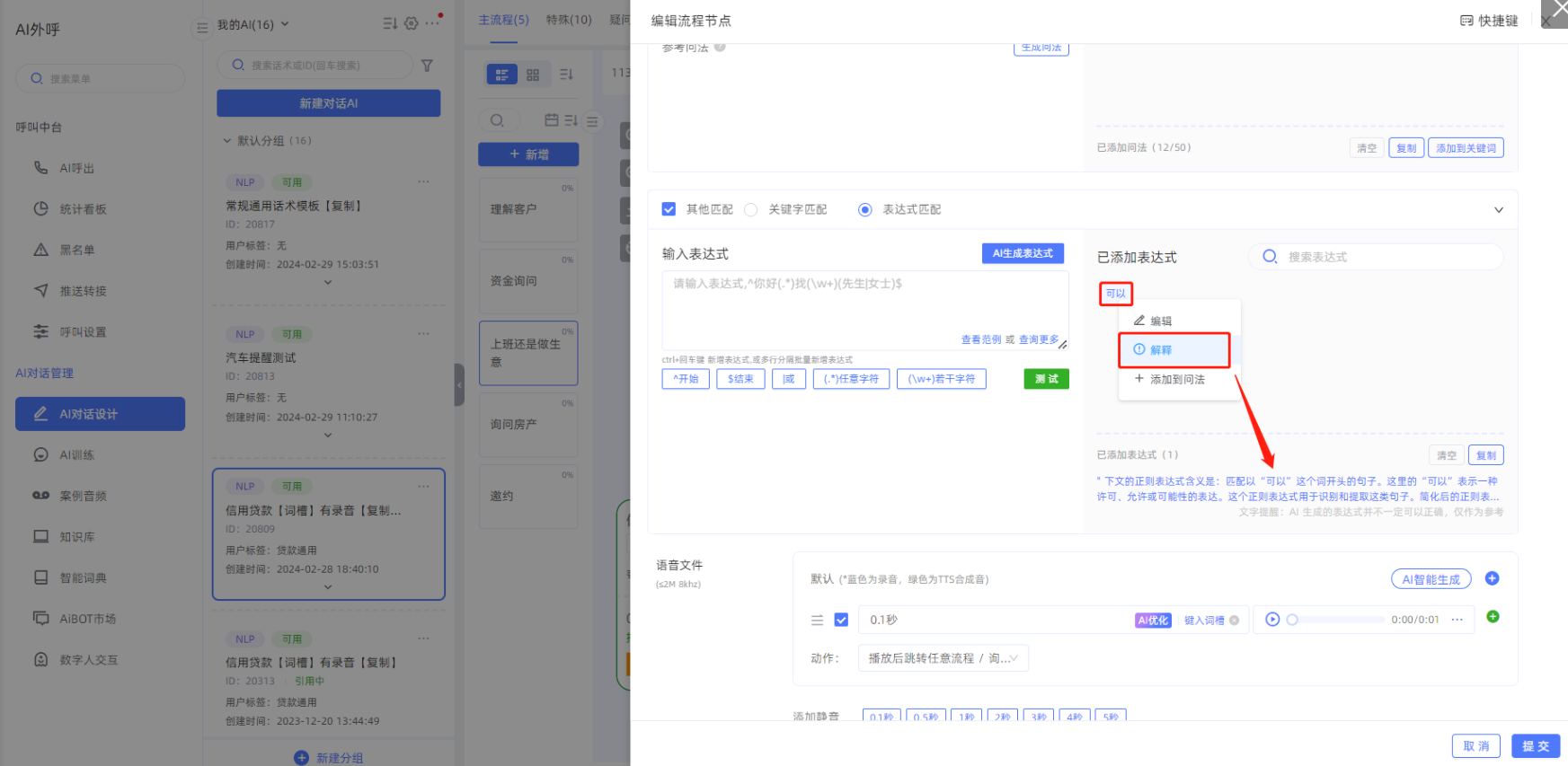The height and width of the screenshot is (766, 1568).
Task: Click the green plus icon to add a voice row
Action: coord(1493,617)
